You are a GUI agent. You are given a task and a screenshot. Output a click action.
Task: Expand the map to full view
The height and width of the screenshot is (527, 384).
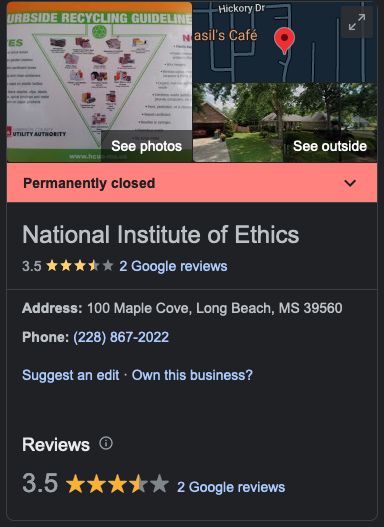pos(357,22)
